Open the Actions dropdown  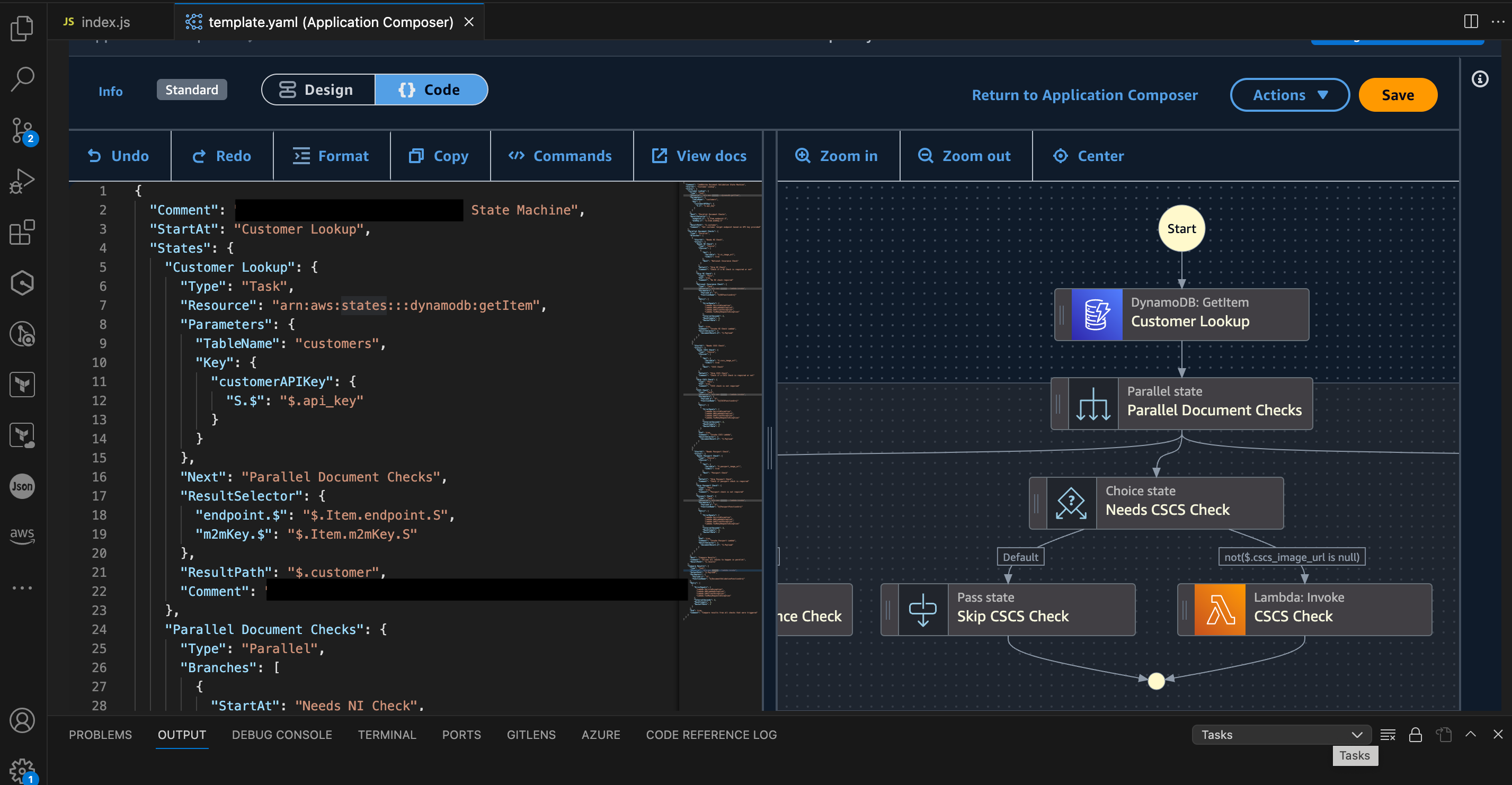click(x=1289, y=94)
